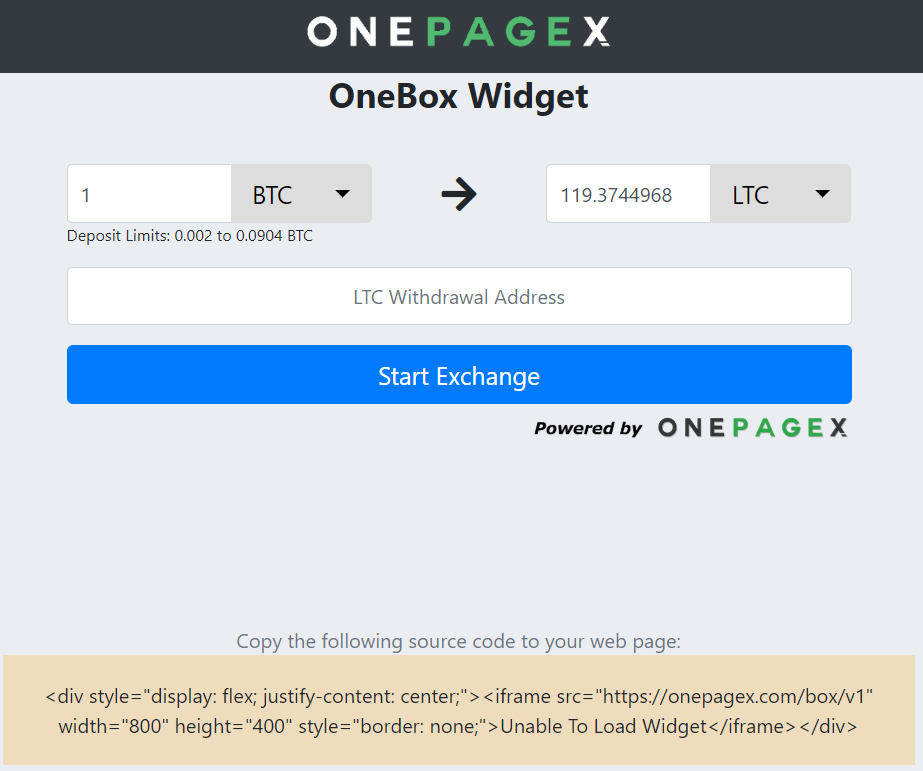Click the OnePageX logo in the header
923x771 pixels.
tap(459, 31)
